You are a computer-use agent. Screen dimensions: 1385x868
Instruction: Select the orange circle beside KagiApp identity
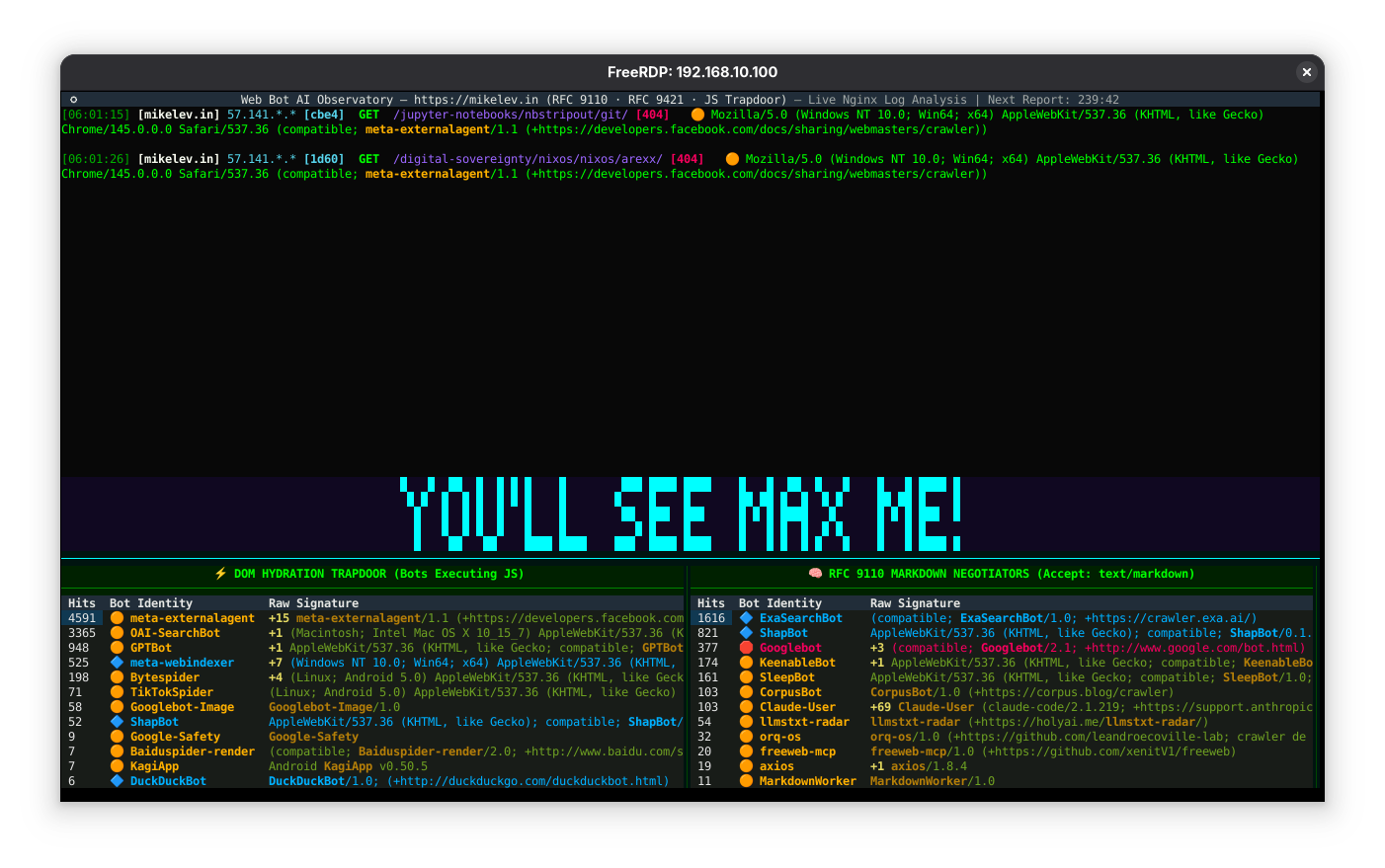pos(117,766)
